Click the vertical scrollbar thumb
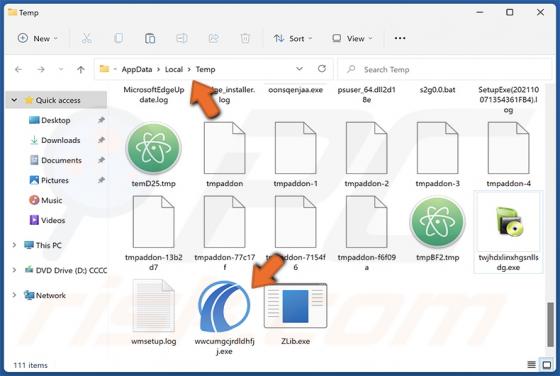Screen dimensions: 560x376 550,324
